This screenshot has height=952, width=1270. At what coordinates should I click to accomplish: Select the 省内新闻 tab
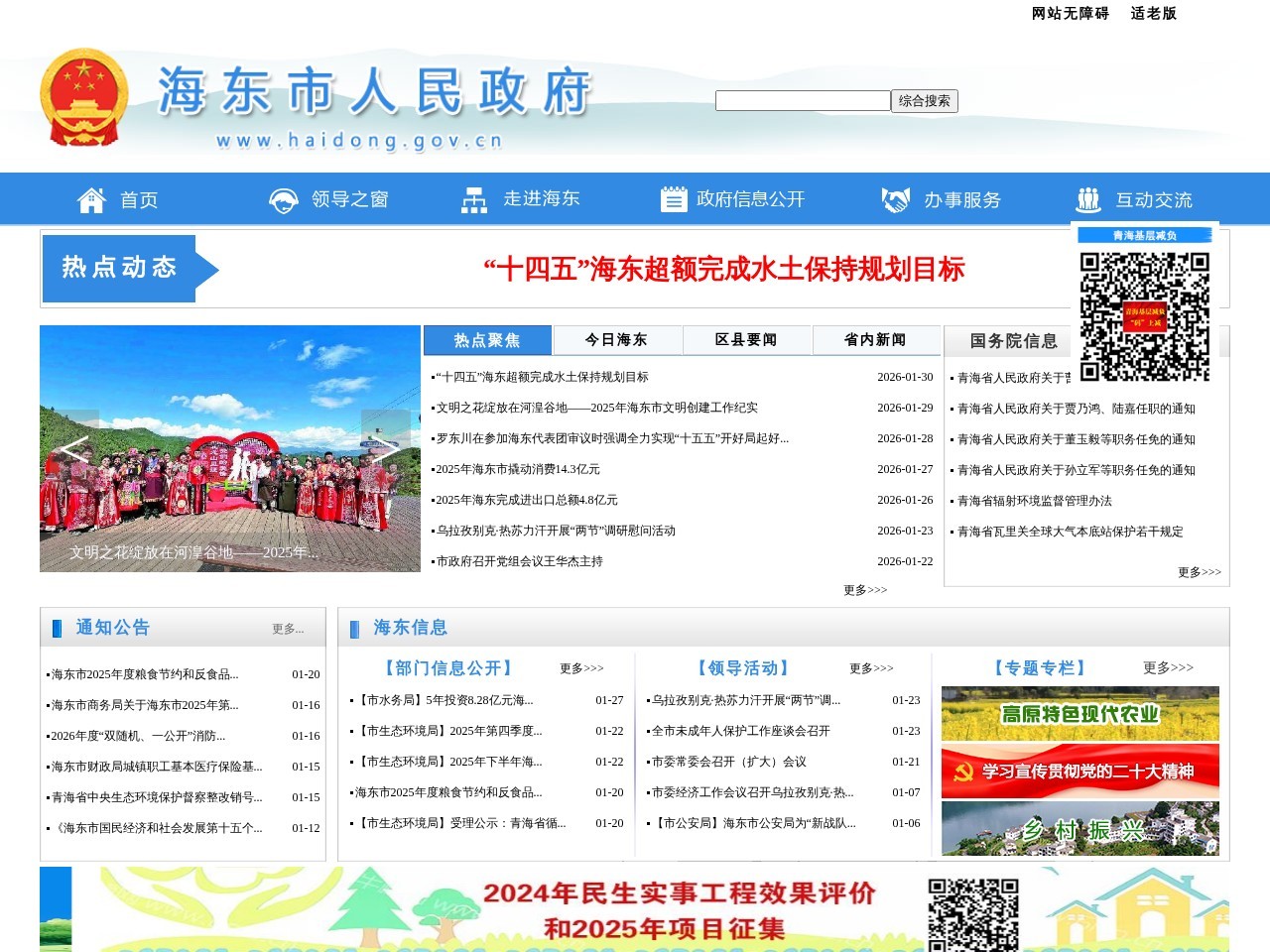click(877, 339)
